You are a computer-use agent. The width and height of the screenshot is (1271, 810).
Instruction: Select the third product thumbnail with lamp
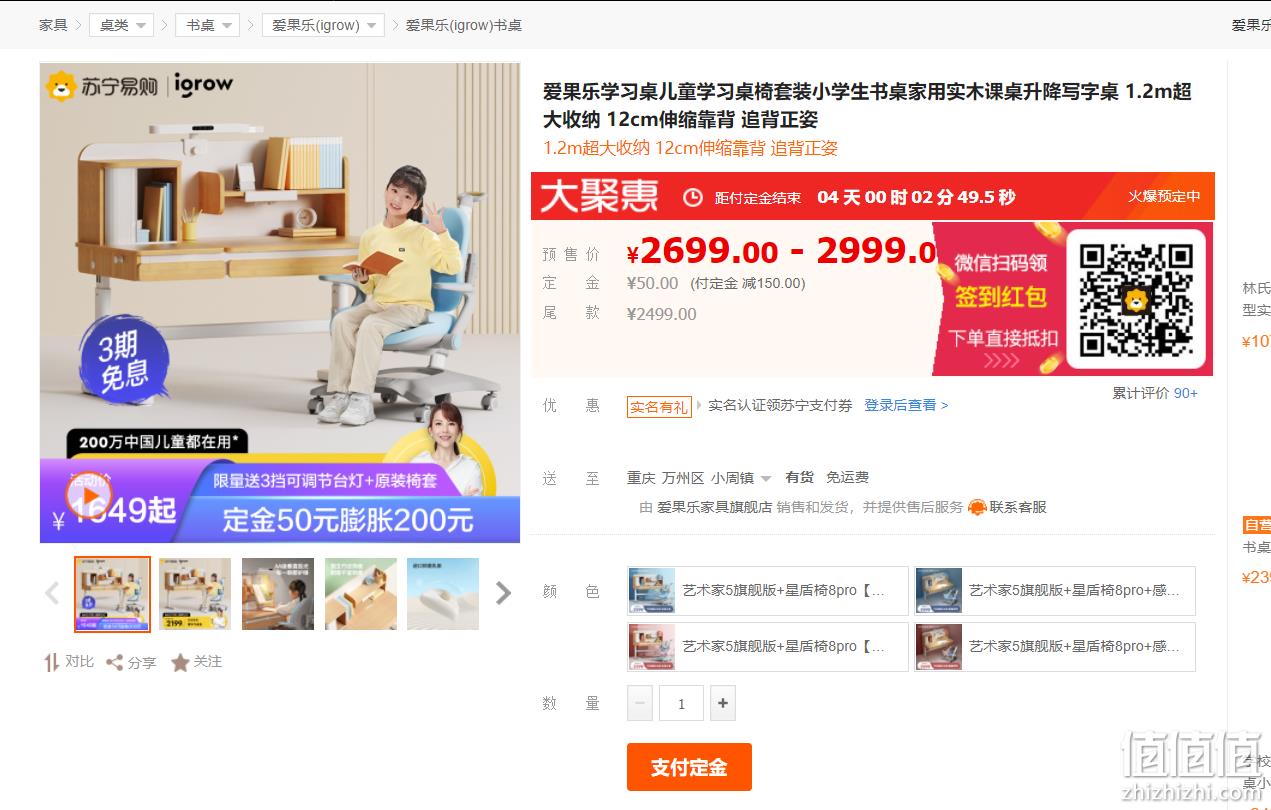click(x=278, y=594)
